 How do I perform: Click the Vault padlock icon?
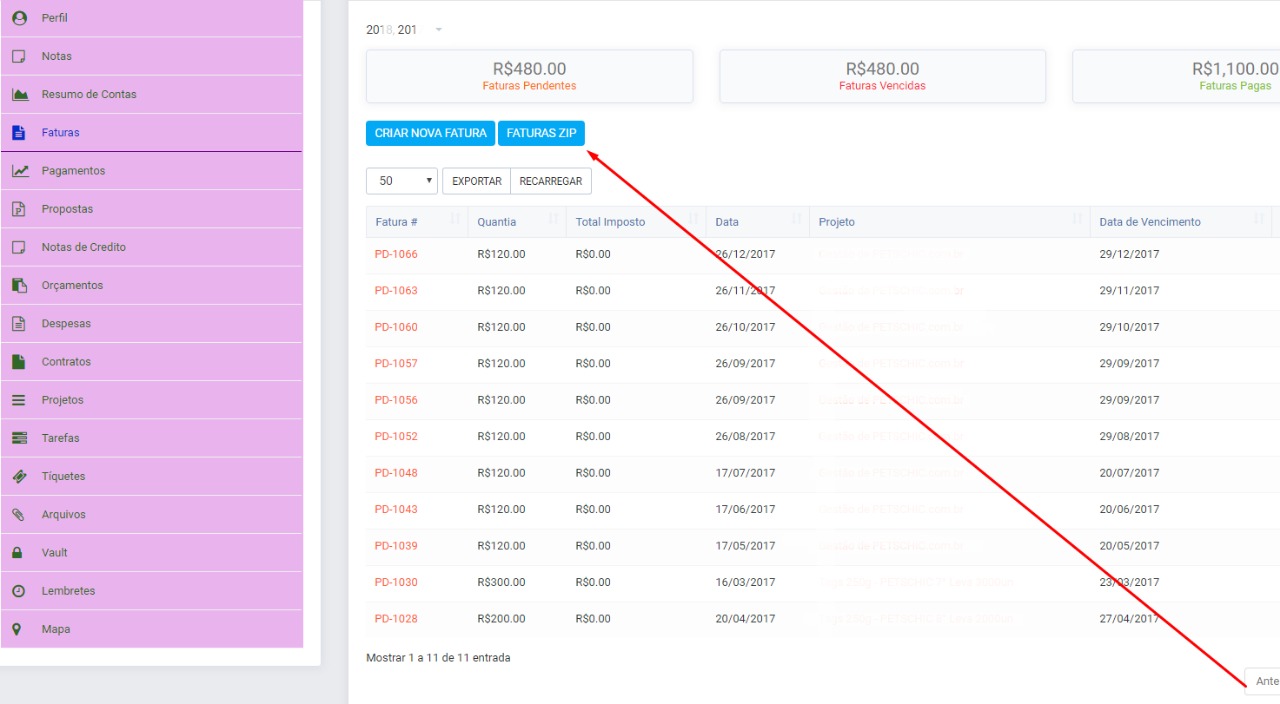pyautogui.click(x=18, y=552)
